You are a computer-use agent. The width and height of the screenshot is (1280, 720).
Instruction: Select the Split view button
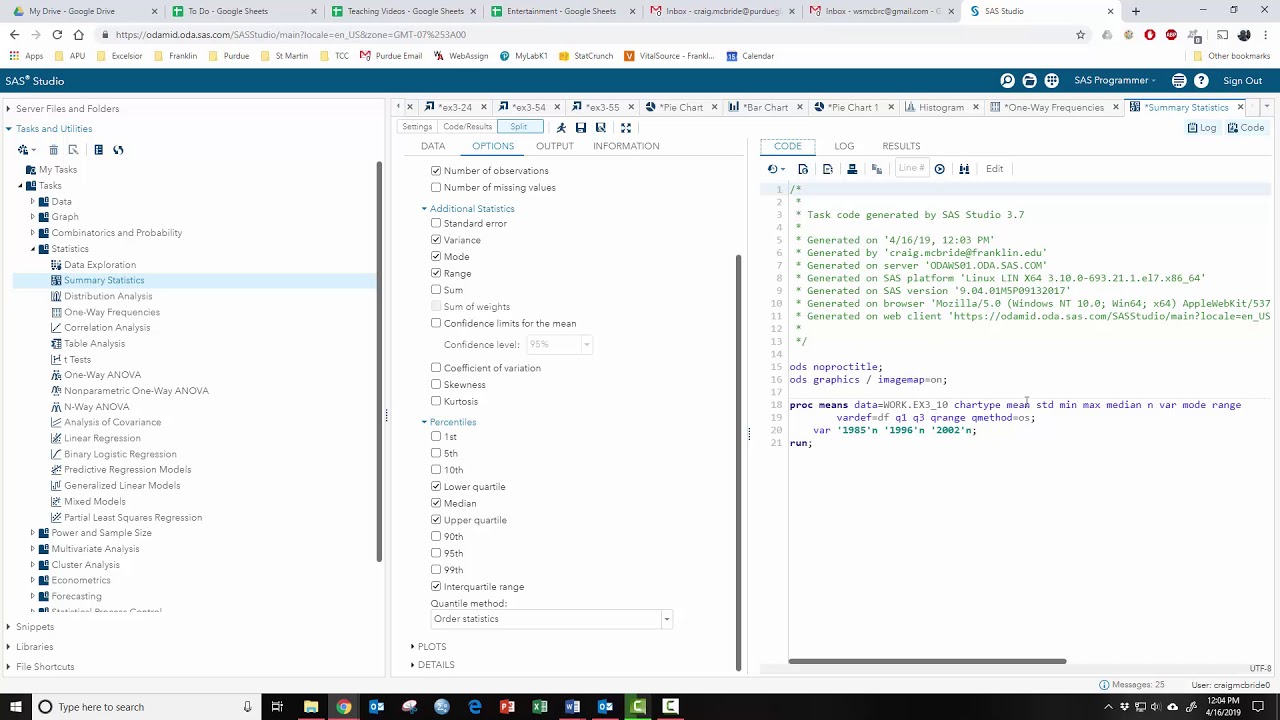[518, 127]
